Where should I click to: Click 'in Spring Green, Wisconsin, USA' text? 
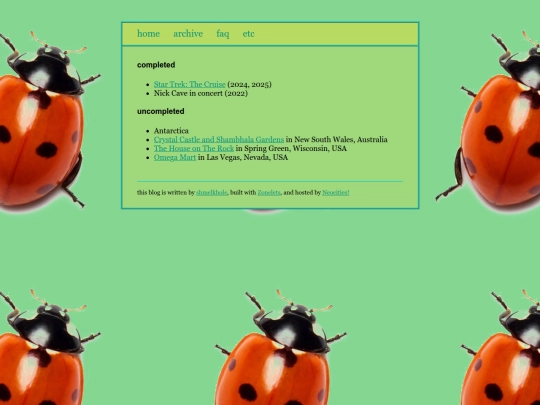pyautogui.click(x=291, y=148)
